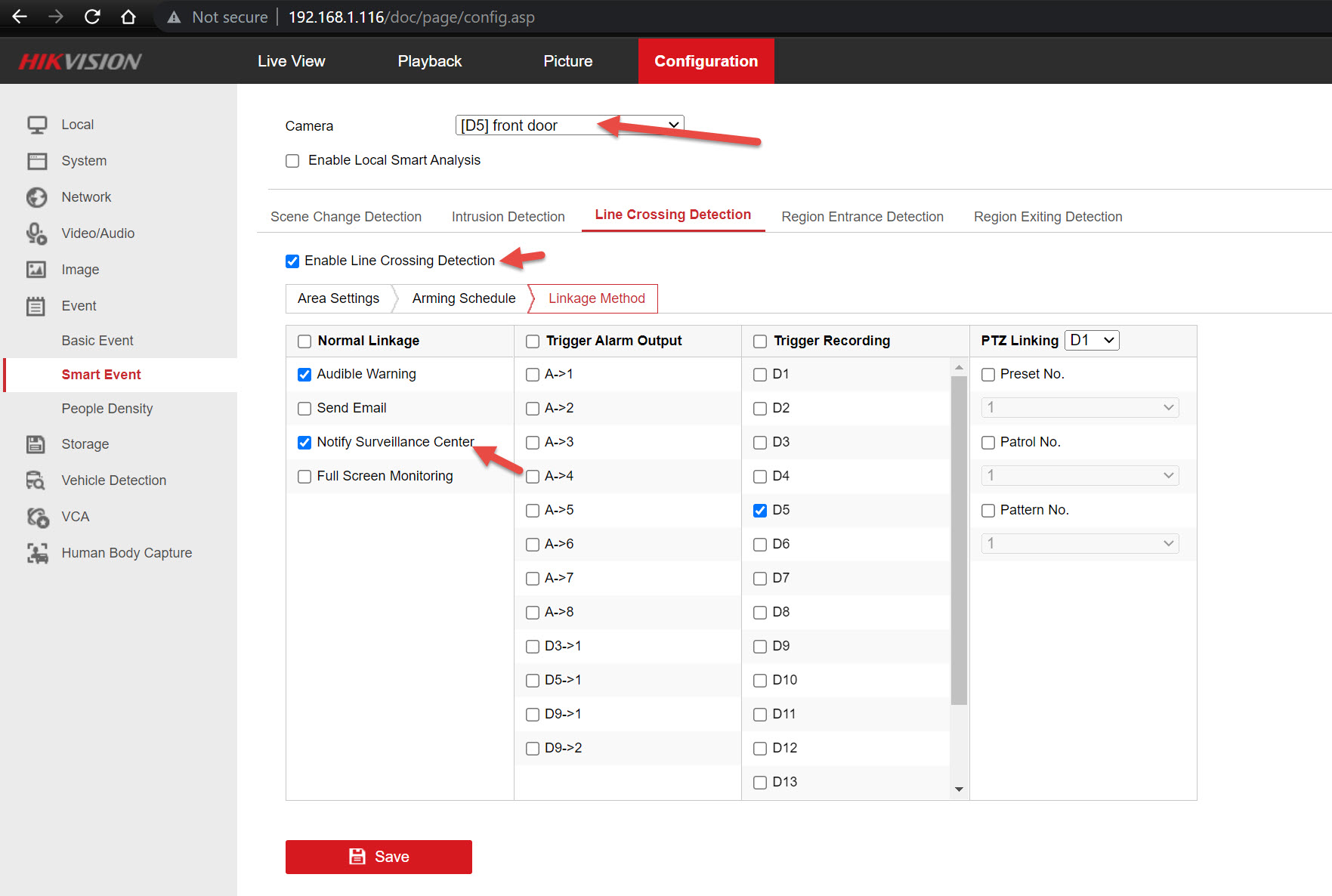Screen dimensions: 1332x896
Task: Click the Local monitor icon in sidebar
Action: pyautogui.click(x=36, y=125)
